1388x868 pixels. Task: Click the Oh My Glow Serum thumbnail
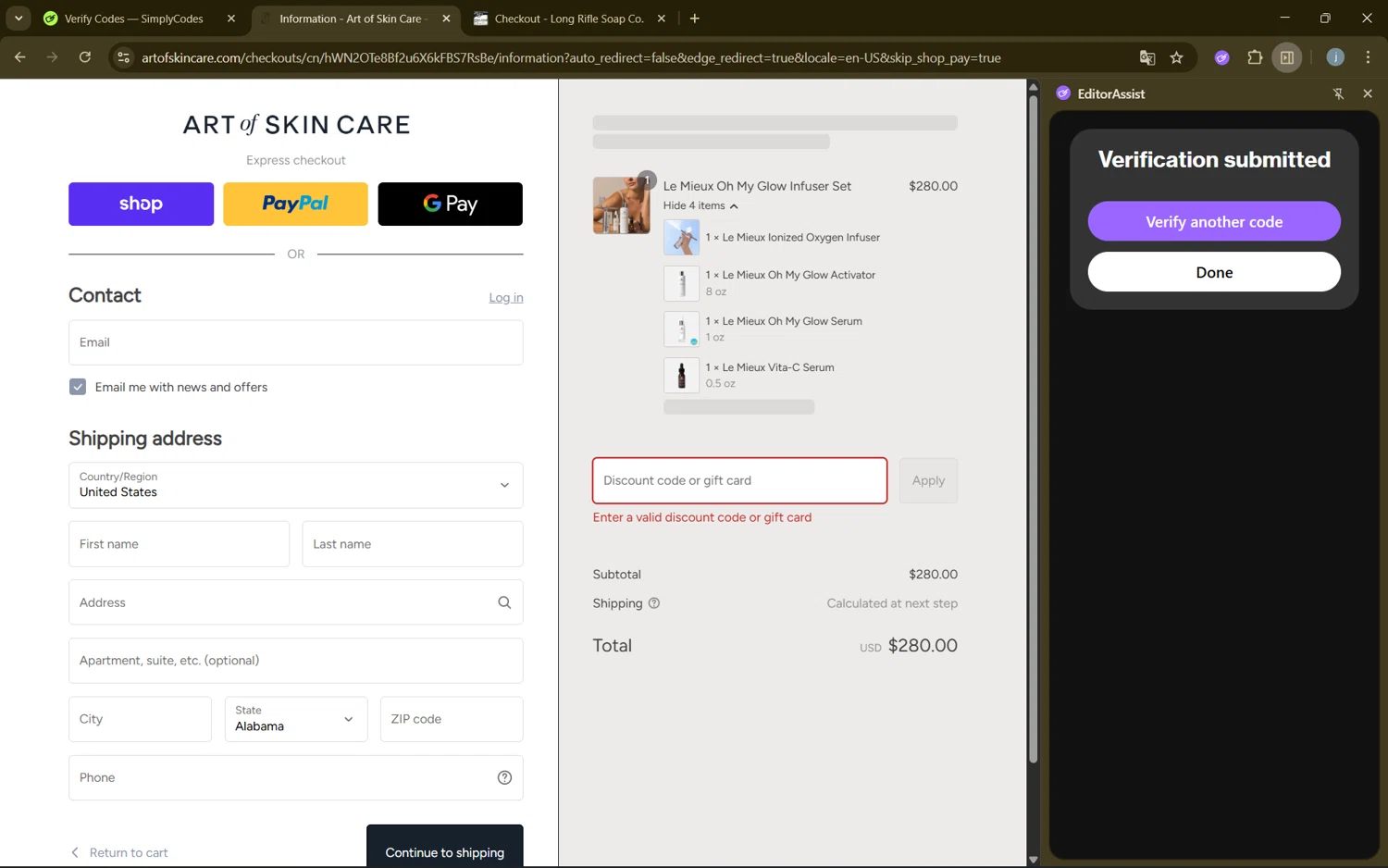[681, 329]
